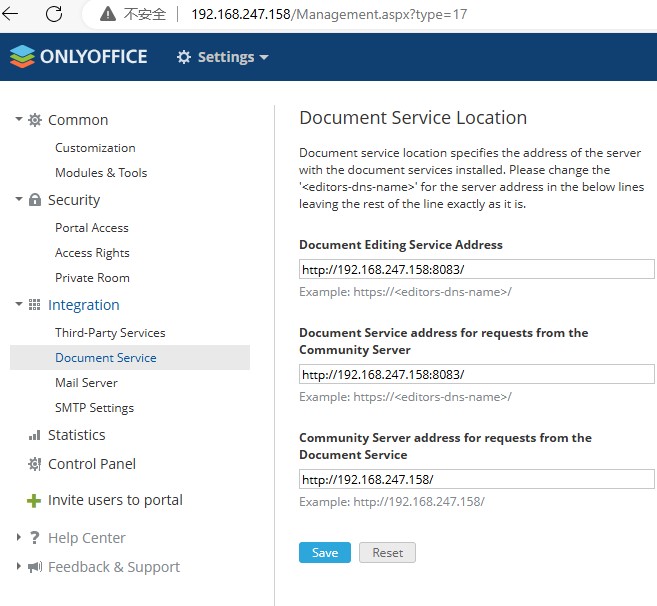
Task: Click the Document Editing Service Address field
Action: tap(476, 269)
